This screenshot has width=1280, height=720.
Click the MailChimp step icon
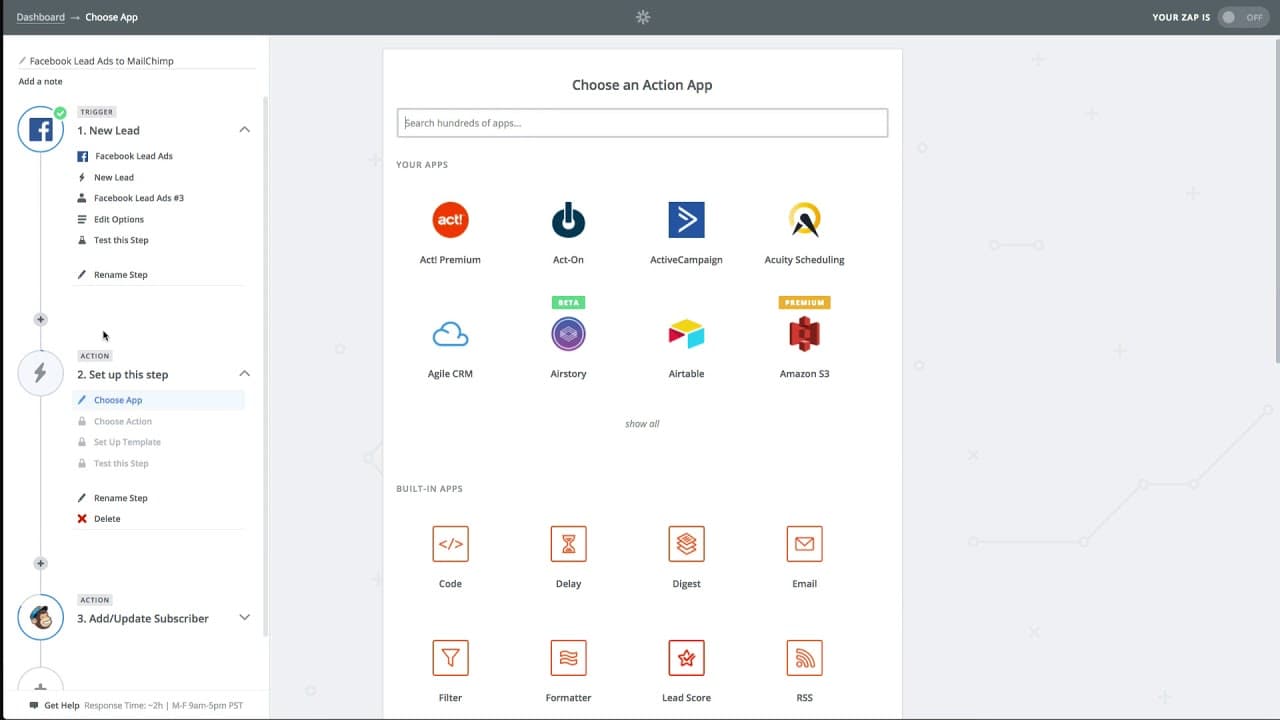pos(40,617)
